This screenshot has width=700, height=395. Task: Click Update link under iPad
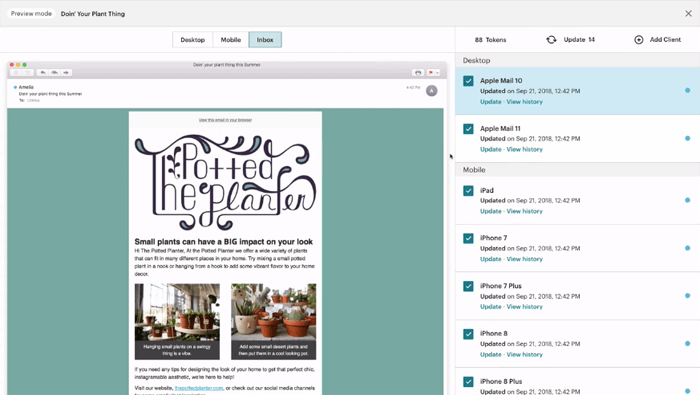pyautogui.click(x=491, y=211)
